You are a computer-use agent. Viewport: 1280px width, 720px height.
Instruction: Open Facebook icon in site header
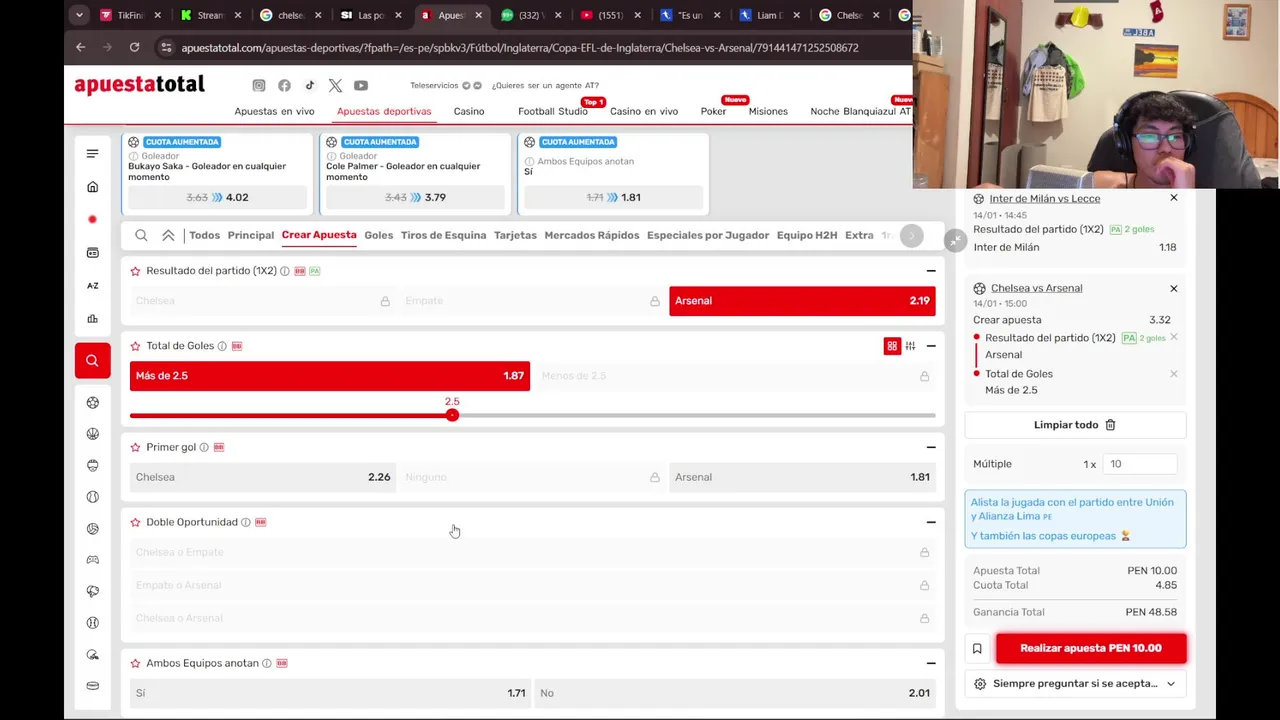(x=284, y=86)
